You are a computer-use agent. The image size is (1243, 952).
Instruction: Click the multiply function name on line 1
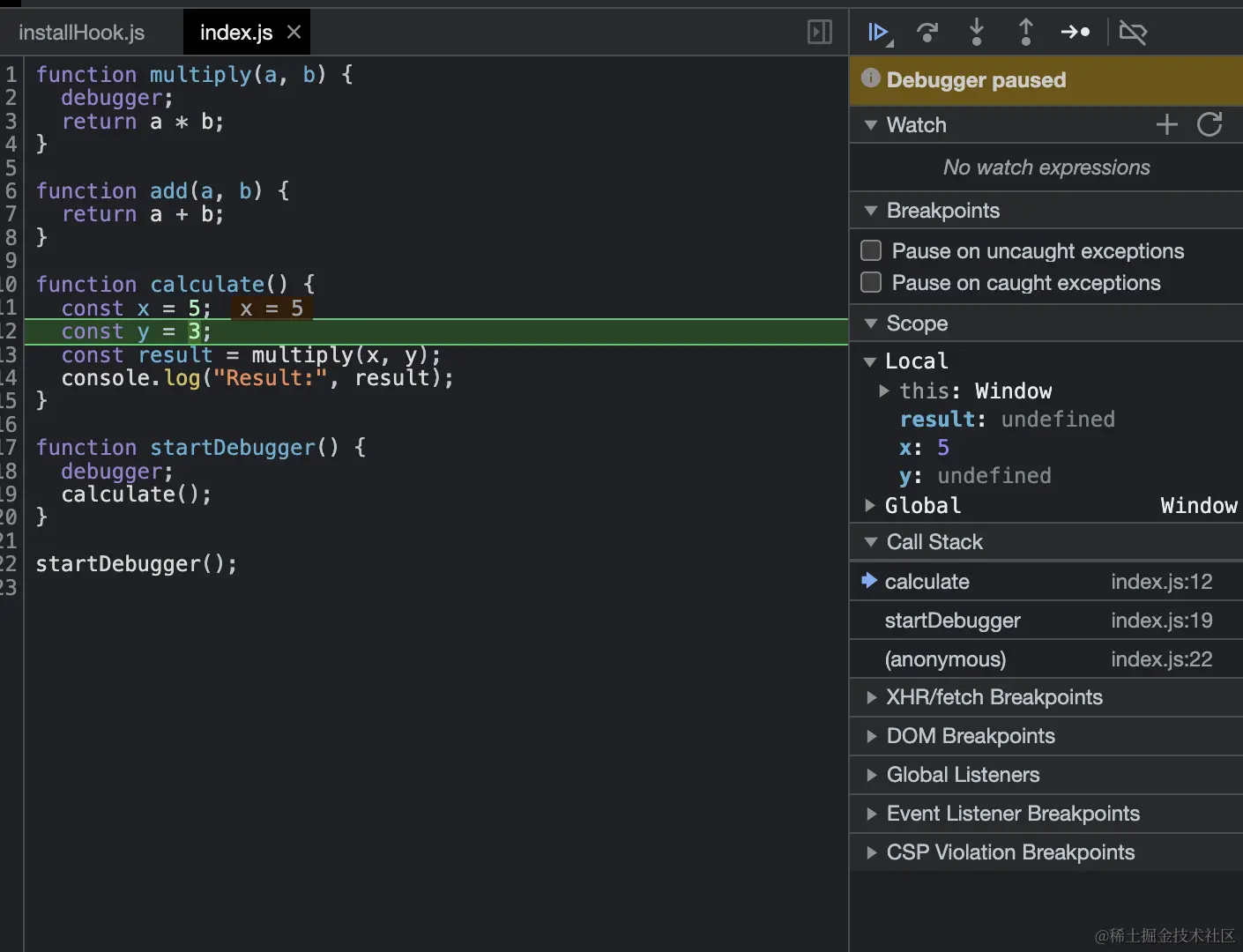click(x=201, y=75)
